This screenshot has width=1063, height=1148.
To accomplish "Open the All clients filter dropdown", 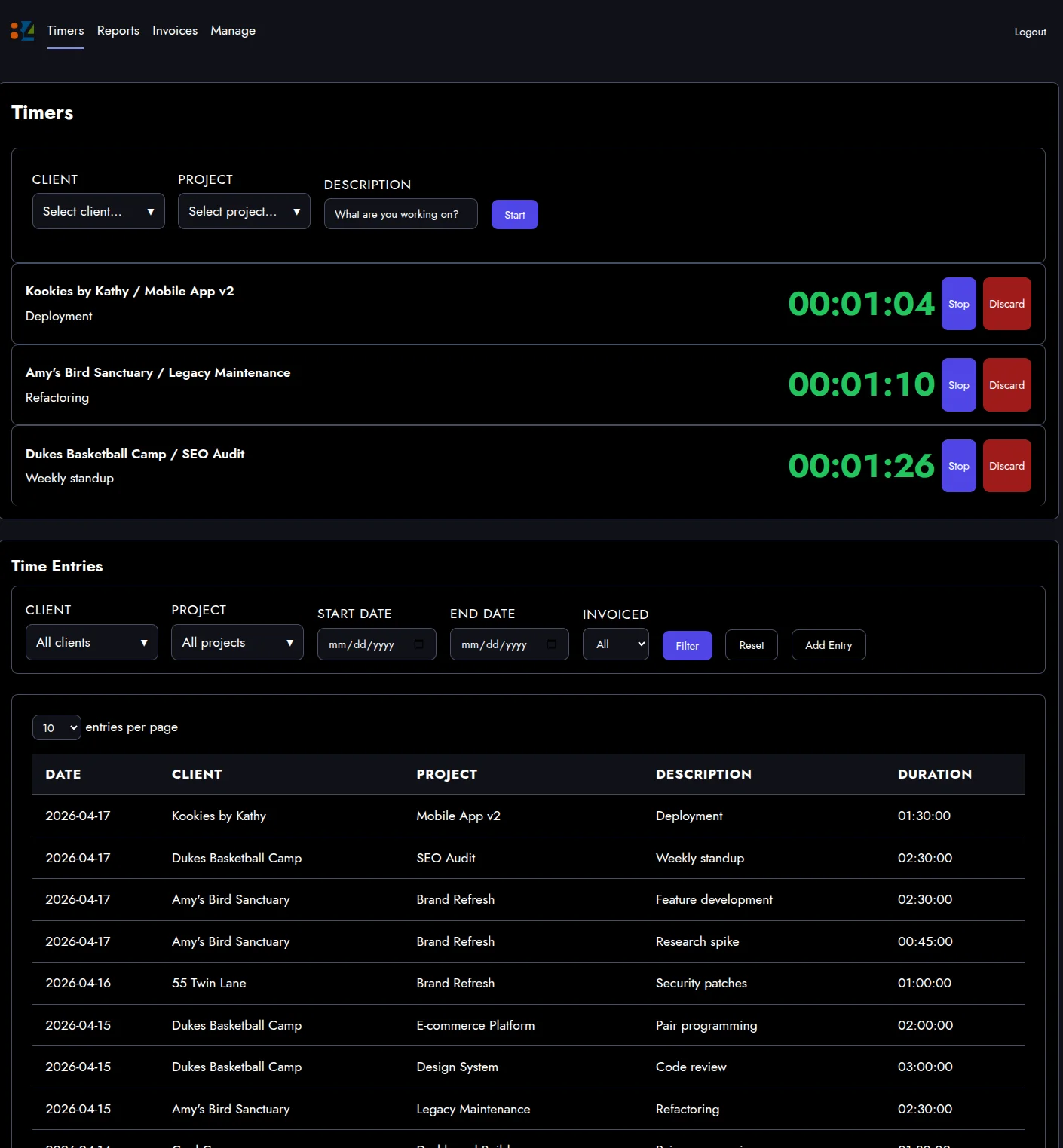I will pos(91,643).
